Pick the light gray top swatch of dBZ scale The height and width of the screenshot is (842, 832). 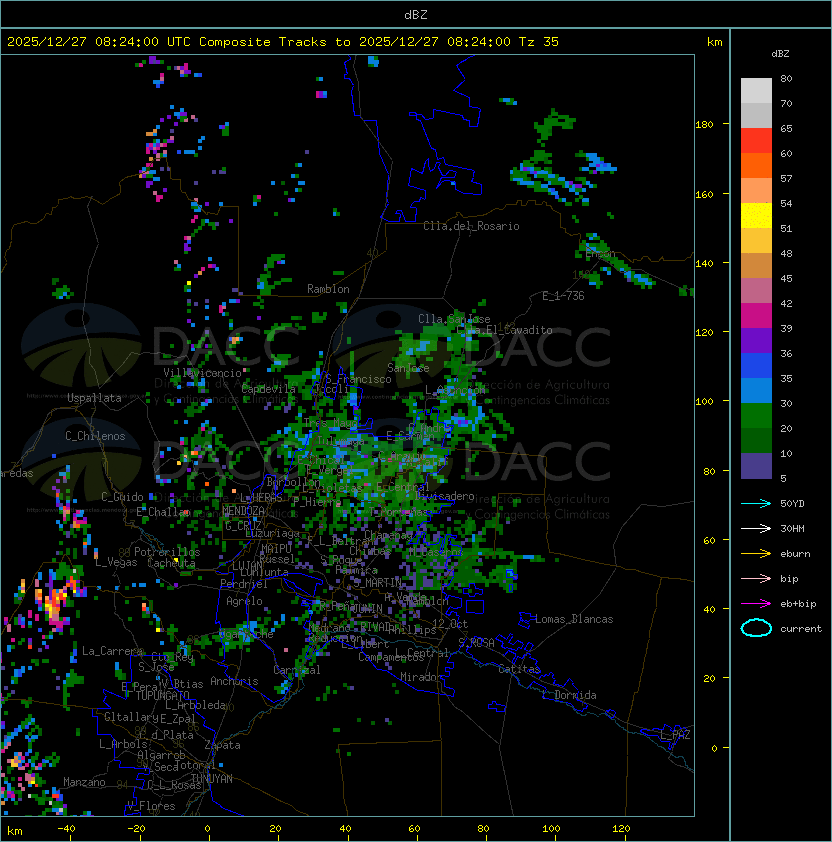coord(756,91)
